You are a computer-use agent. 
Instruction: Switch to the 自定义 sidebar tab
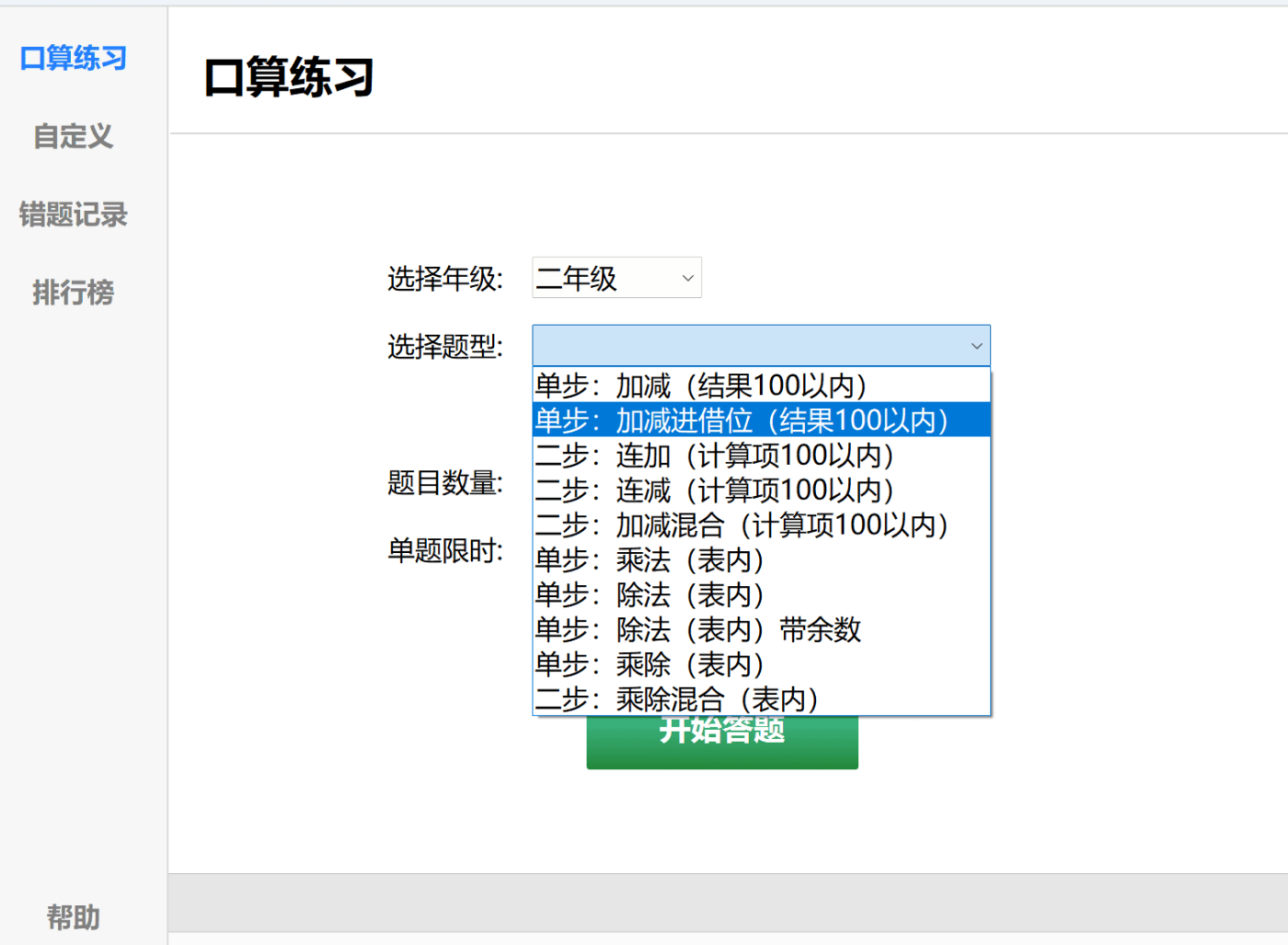(x=74, y=137)
